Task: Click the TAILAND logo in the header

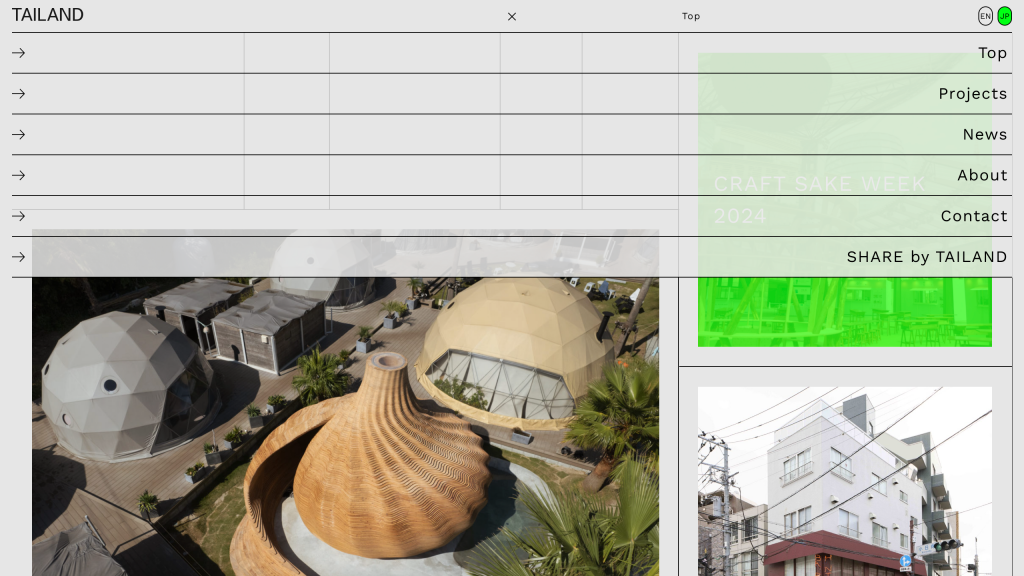Action: point(48,15)
